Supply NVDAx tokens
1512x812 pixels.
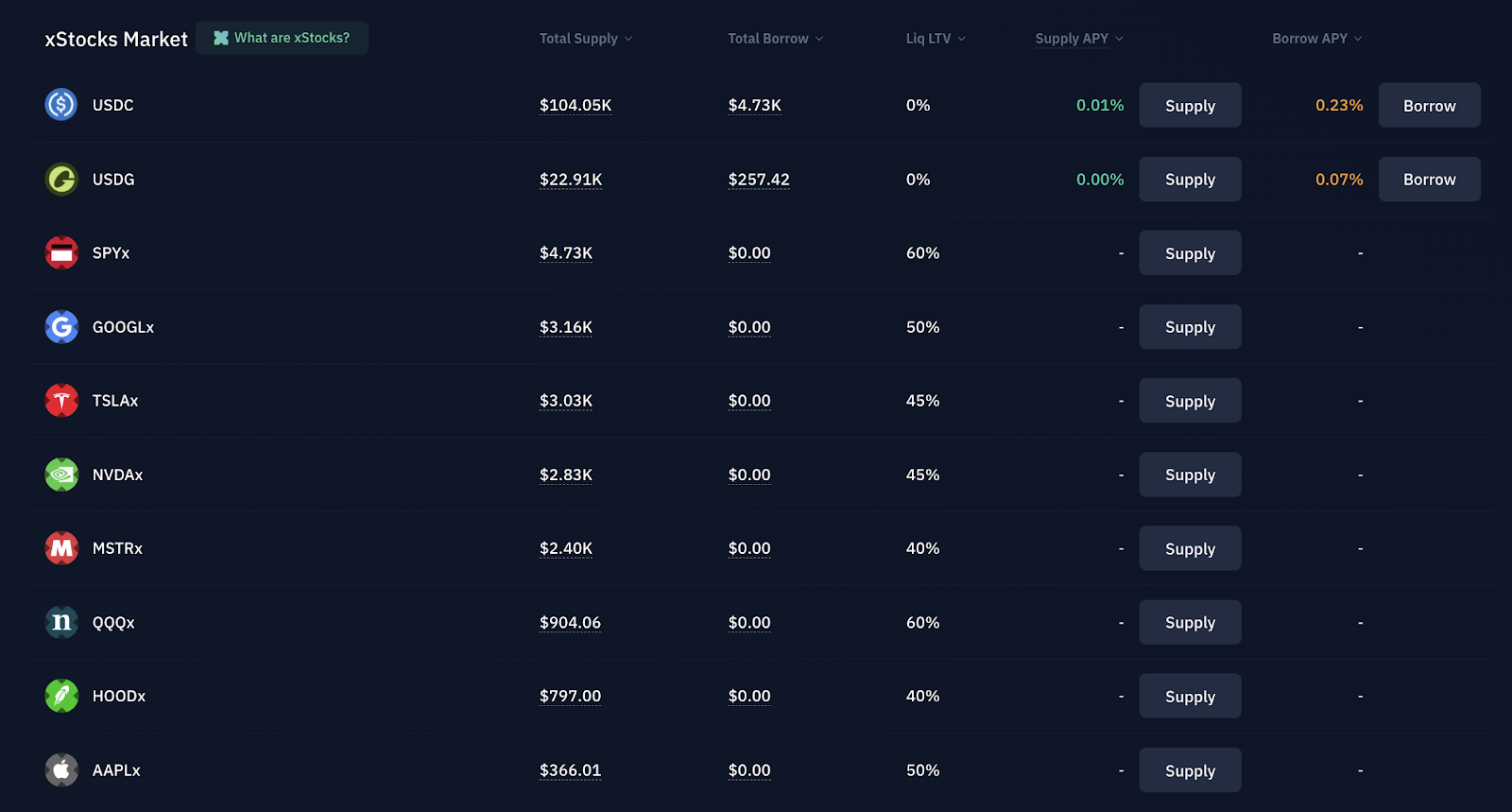(1190, 474)
